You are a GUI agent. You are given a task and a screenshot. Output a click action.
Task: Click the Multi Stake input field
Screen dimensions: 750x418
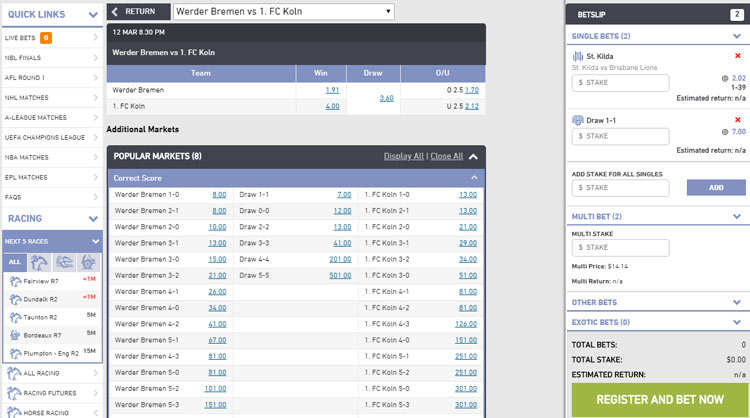620,248
